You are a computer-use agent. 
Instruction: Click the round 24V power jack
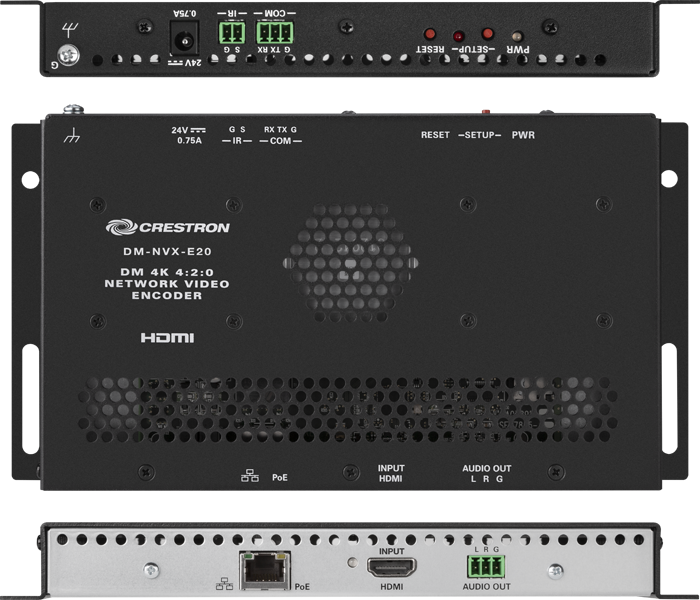[x=185, y=41]
